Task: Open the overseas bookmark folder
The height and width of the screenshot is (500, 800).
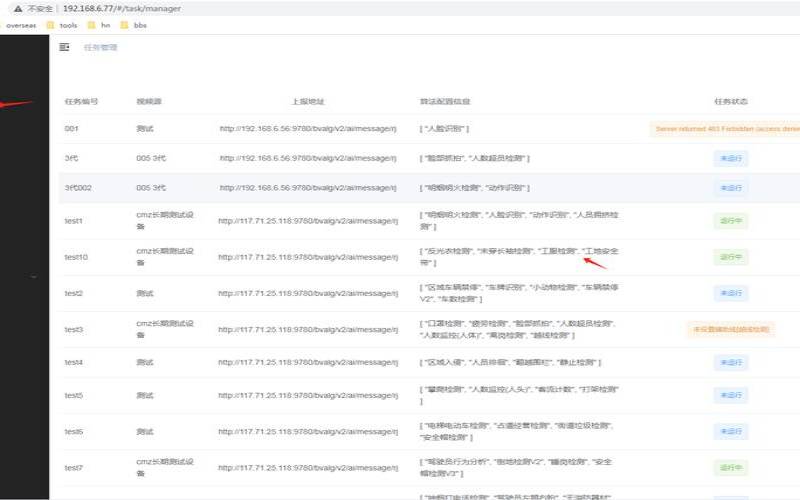Action: click(21, 25)
